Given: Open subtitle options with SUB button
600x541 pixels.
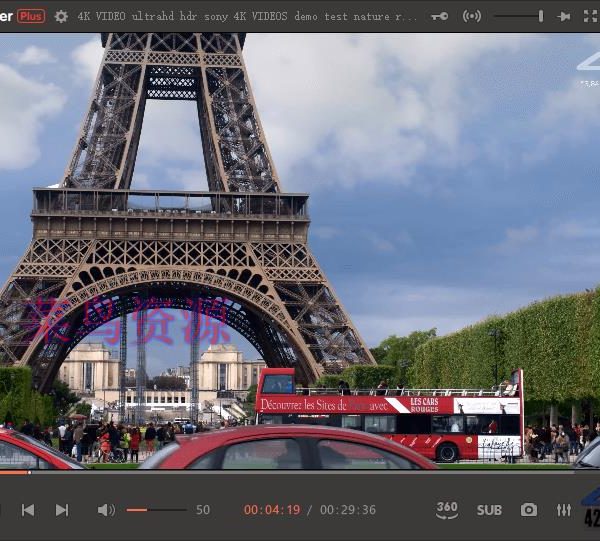Looking at the screenshot, I should coord(489,510).
